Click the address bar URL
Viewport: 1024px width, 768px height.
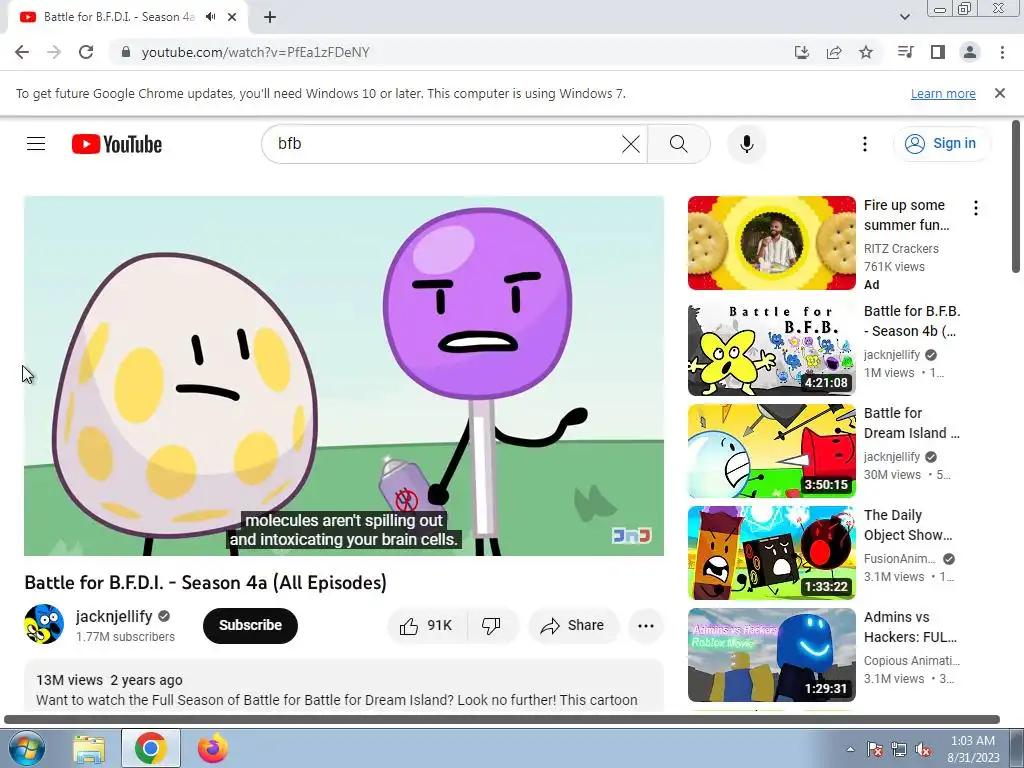tap(255, 52)
